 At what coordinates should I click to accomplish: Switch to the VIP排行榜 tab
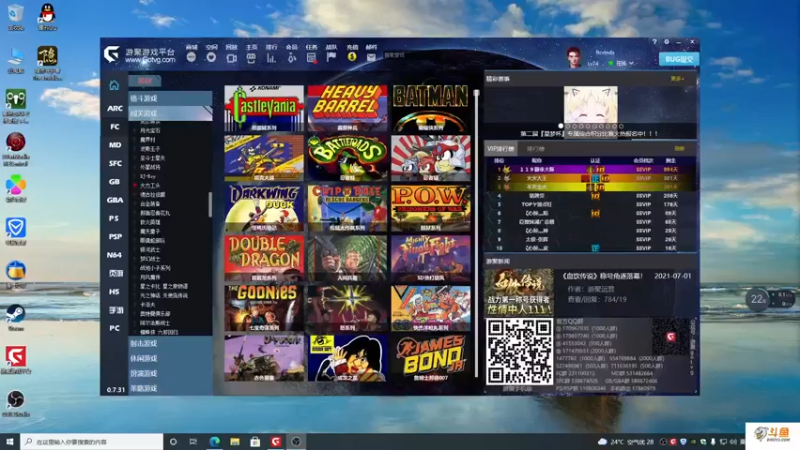point(501,148)
